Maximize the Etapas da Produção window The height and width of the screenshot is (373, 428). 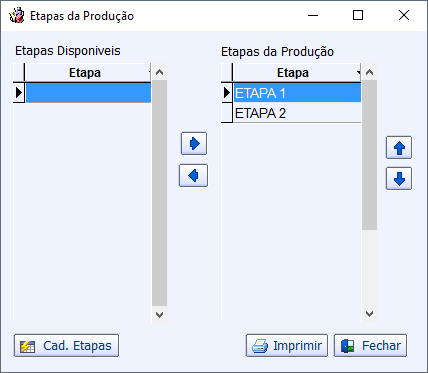358,15
